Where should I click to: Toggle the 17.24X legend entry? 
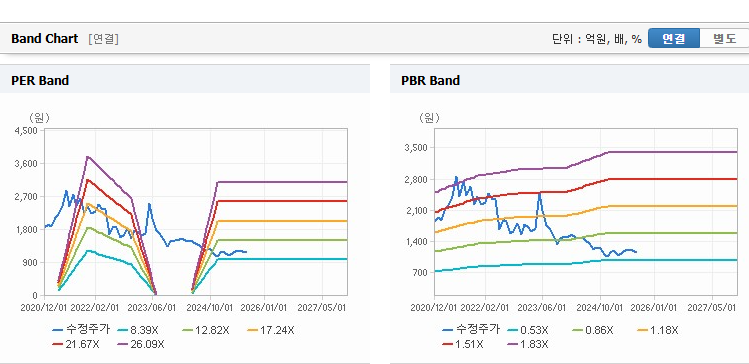(271, 330)
